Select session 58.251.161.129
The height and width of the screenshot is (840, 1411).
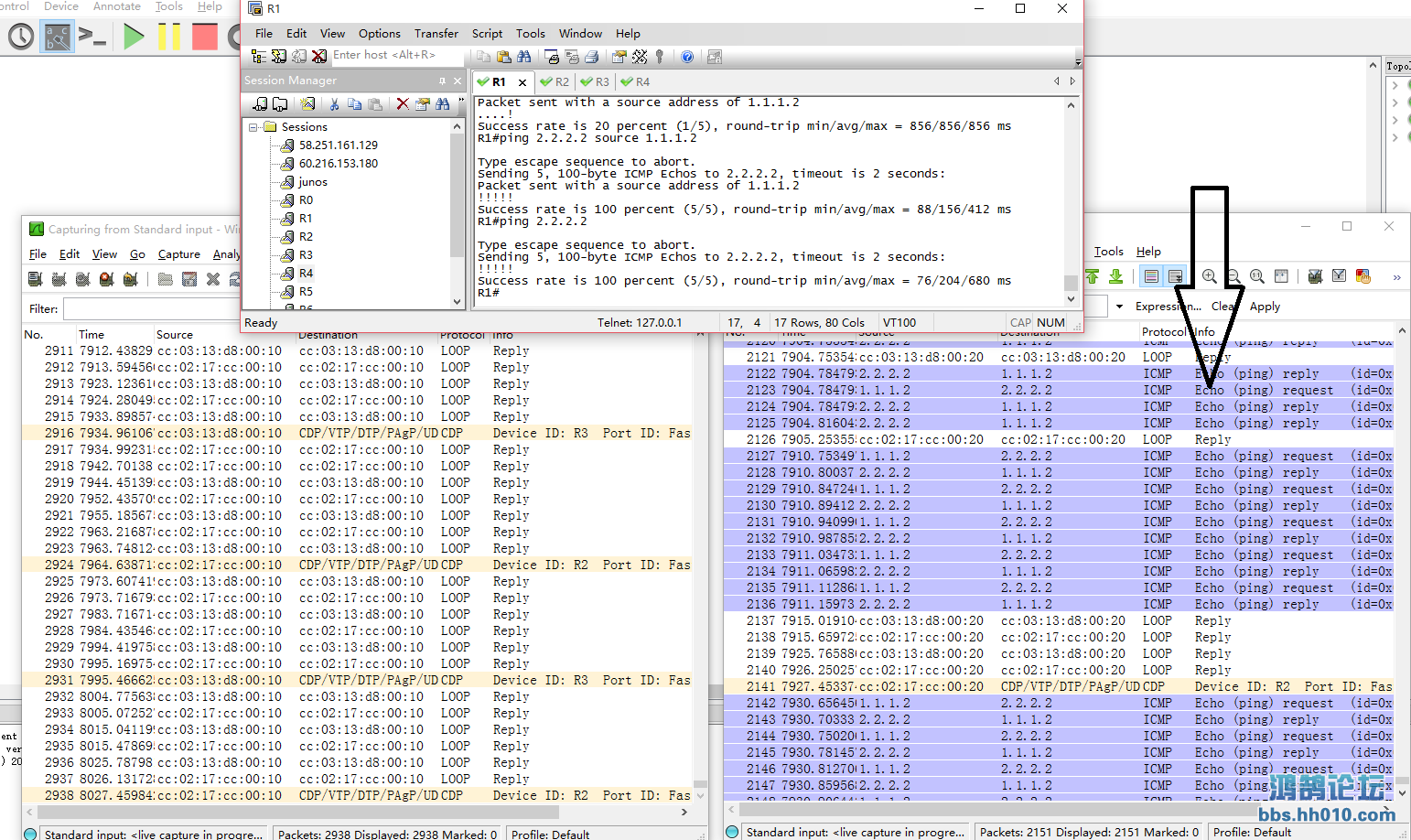[x=338, y=145]
